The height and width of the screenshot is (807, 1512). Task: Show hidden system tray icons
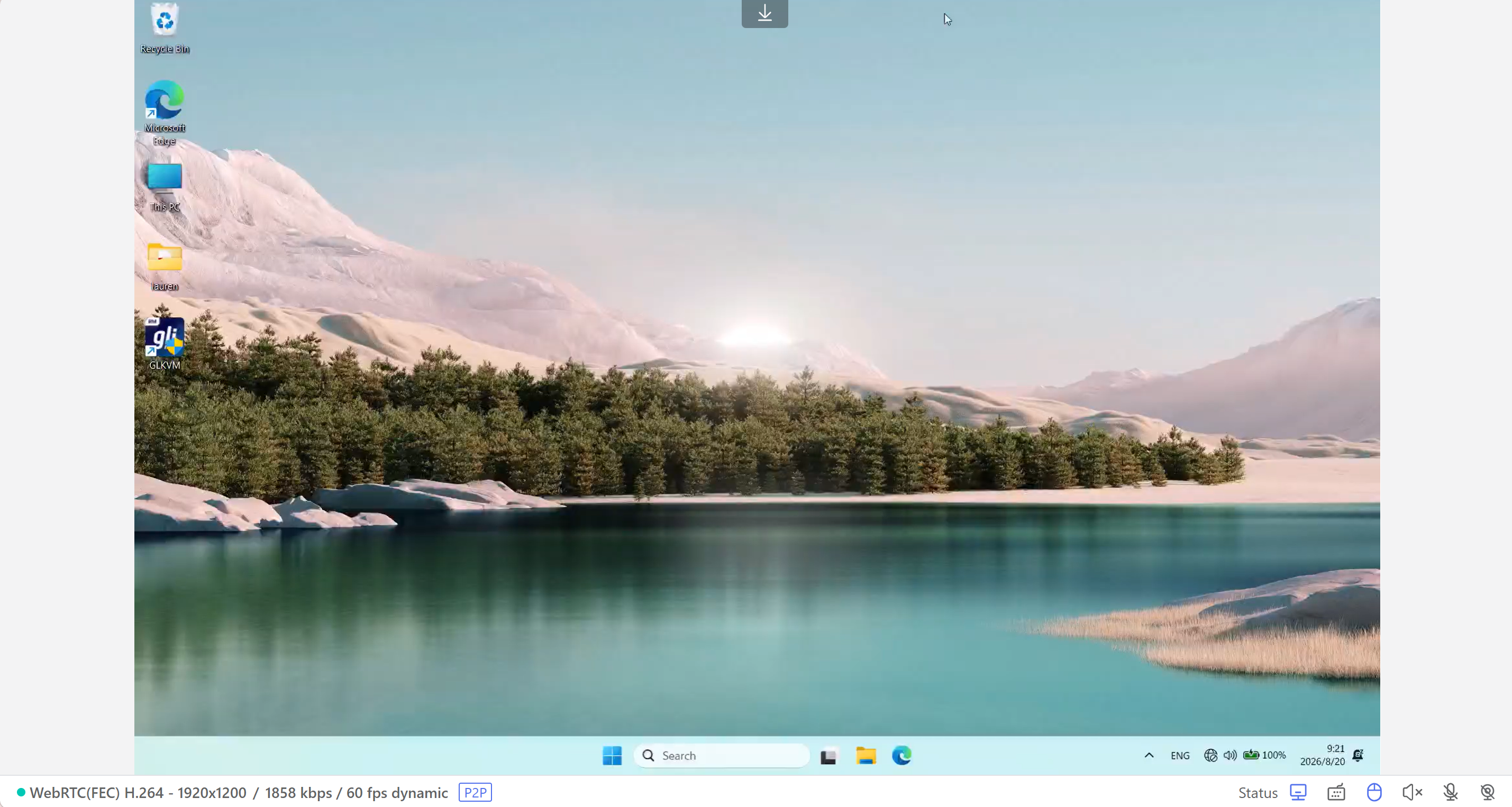click(x=1149, y=755)
